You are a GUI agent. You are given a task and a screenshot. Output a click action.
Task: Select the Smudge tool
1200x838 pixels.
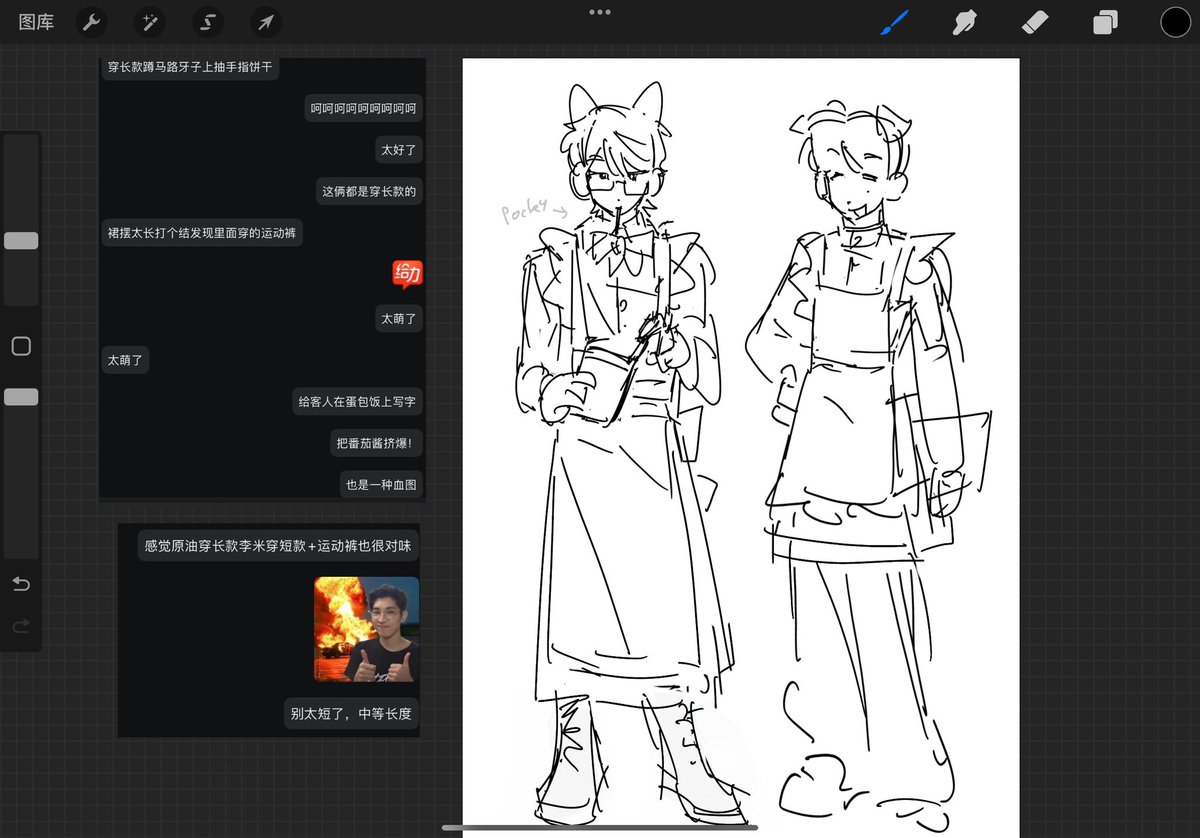[964, 22]
